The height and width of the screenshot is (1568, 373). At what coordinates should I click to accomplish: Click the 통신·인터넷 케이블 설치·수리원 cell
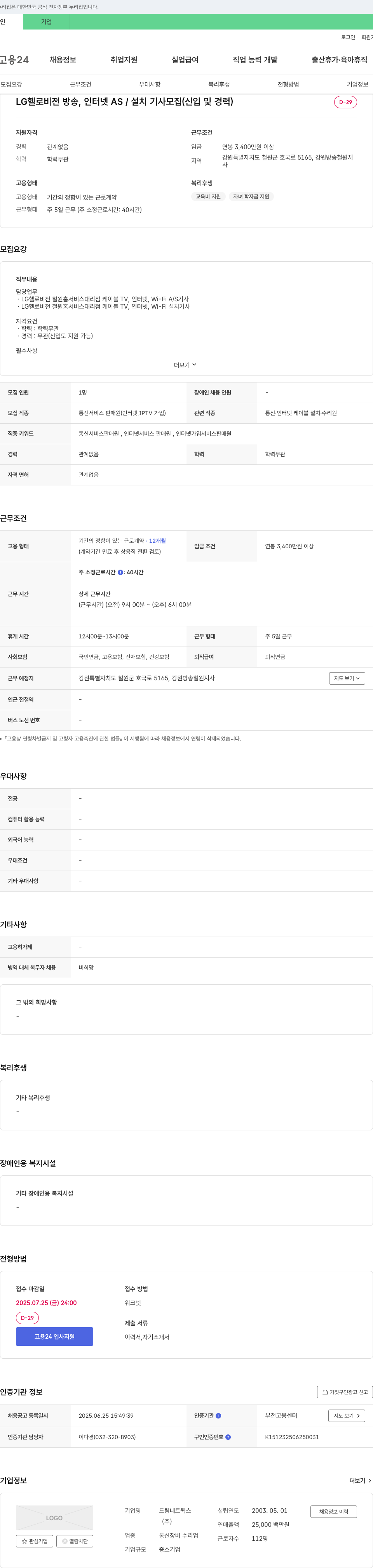pyautogui.click(x=300, y=413)
